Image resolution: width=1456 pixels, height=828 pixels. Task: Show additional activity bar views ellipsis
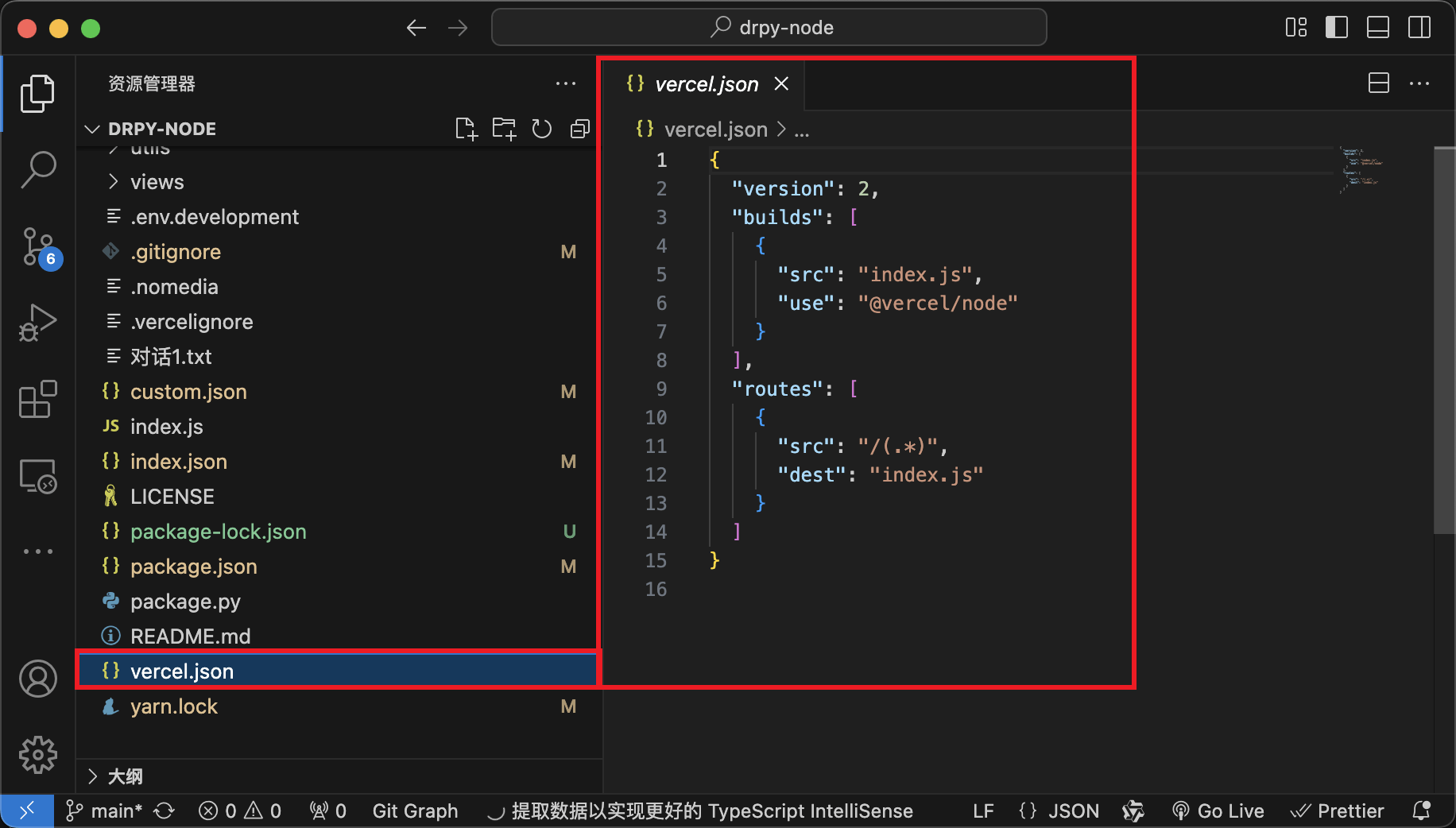[x=37, y=551]
